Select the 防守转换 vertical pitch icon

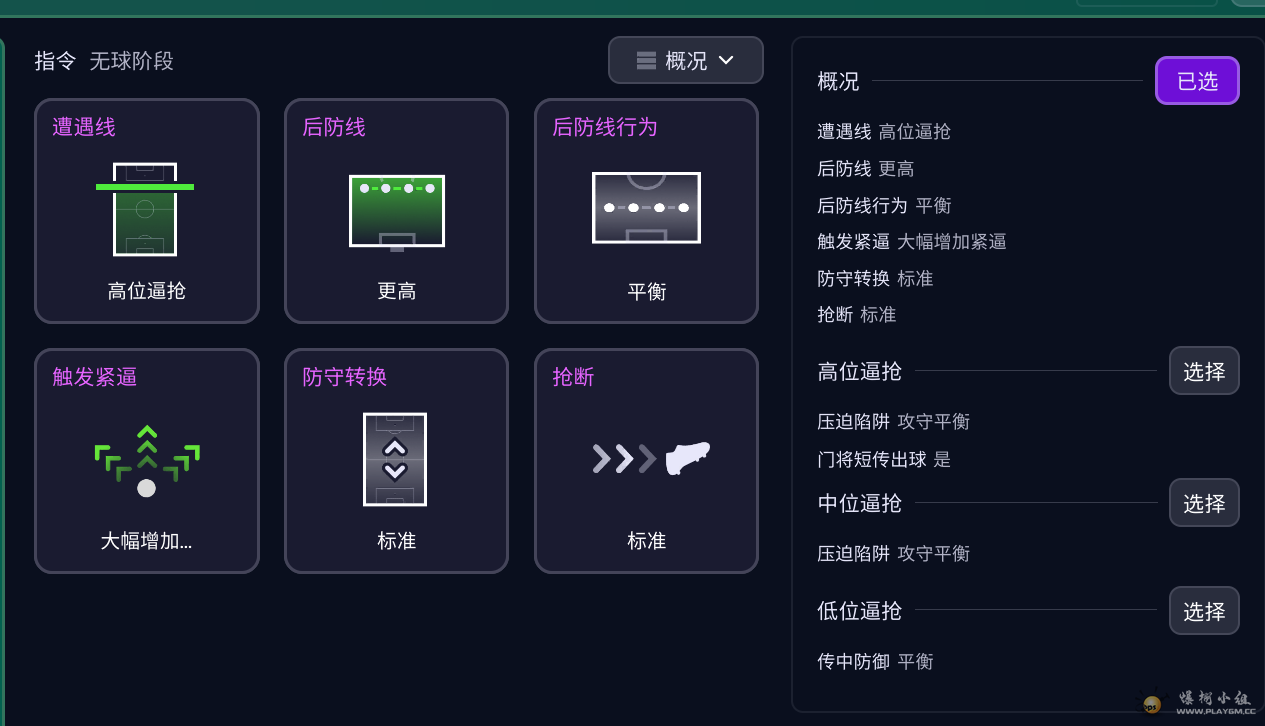tap(396, 458)
